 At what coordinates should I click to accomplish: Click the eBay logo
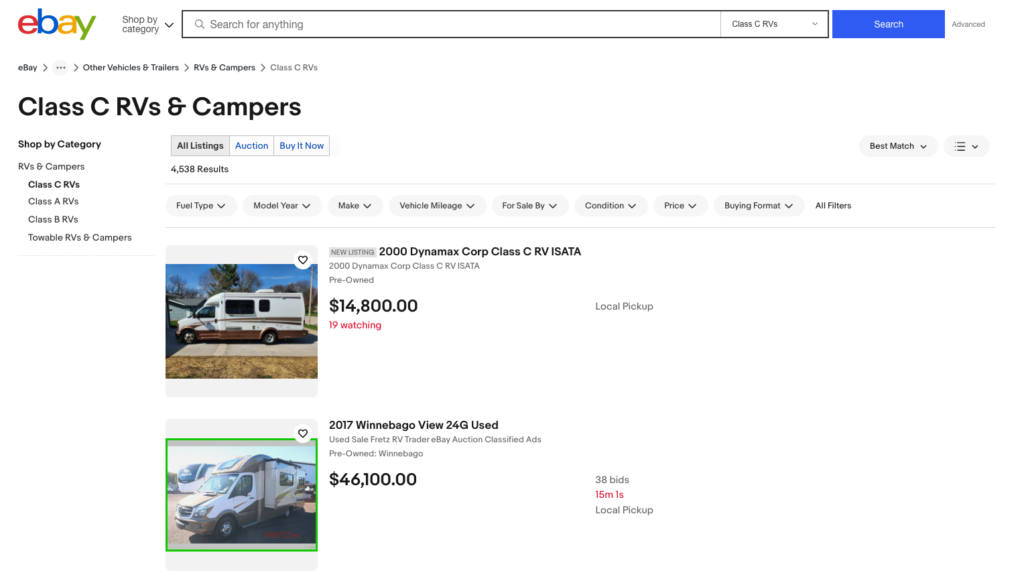57,24
